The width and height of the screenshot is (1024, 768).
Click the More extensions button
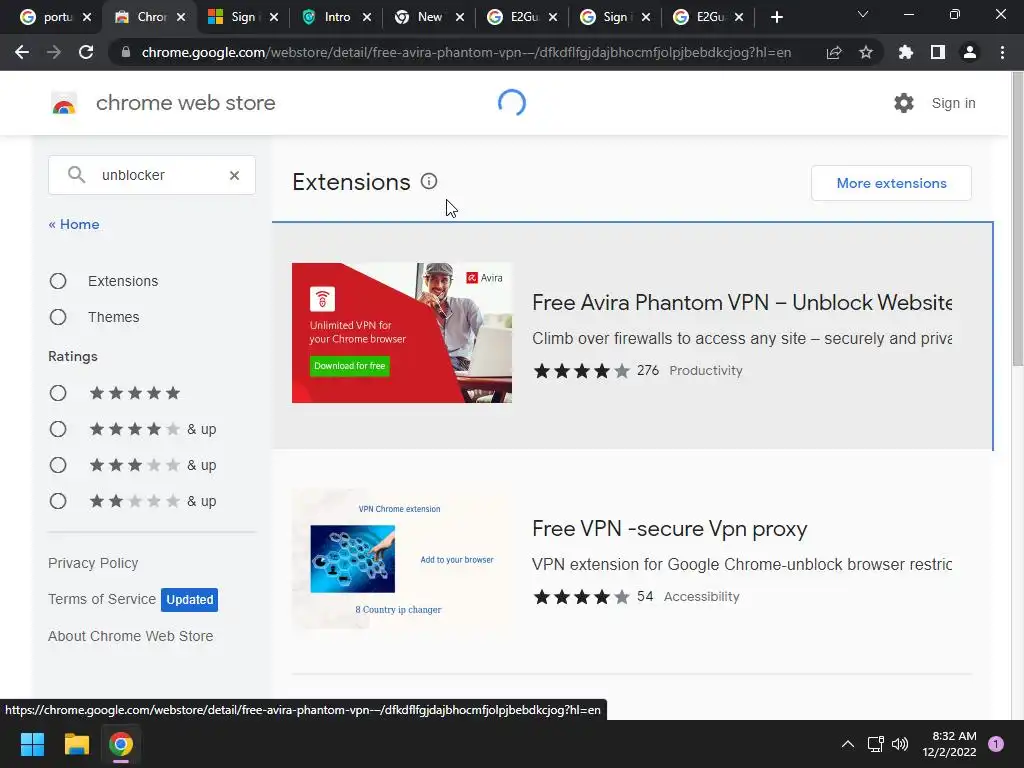pyautogui.click(x=891, y=183)
